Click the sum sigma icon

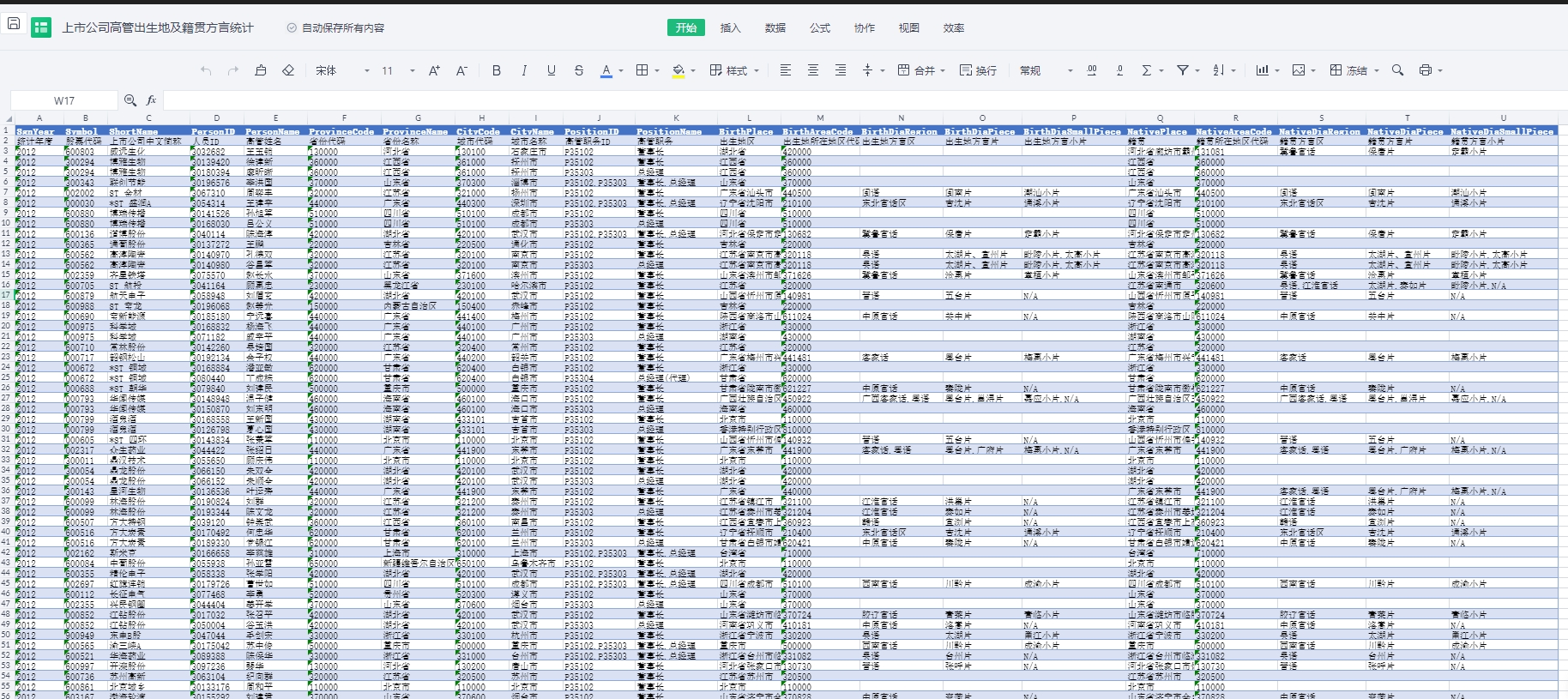coord(1147,70)
